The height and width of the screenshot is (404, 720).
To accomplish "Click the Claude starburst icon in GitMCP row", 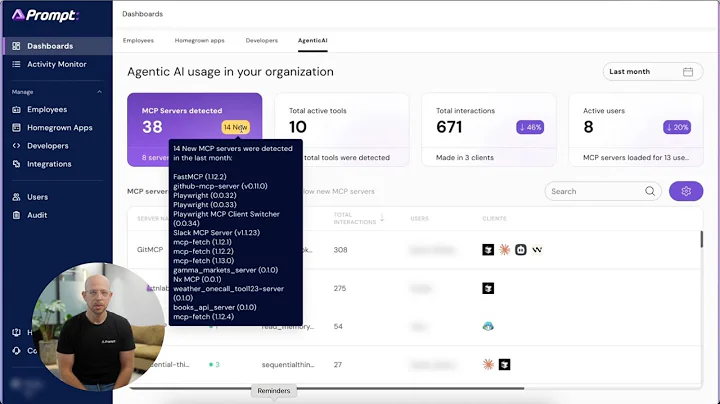I will [504, 250].
